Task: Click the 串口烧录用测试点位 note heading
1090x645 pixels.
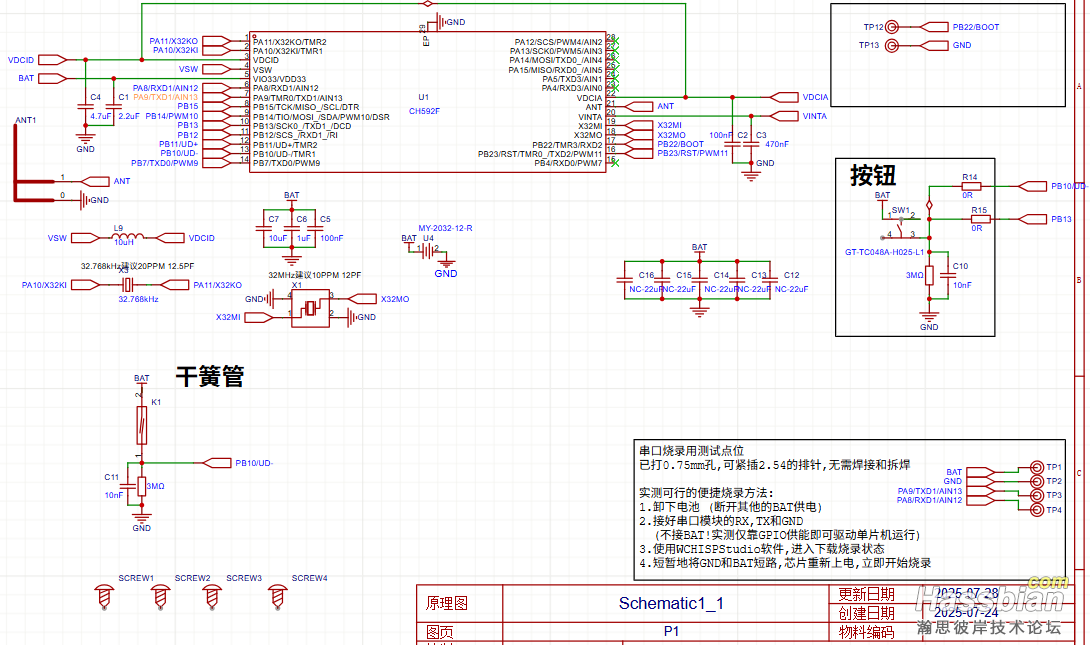Action: 692,450
